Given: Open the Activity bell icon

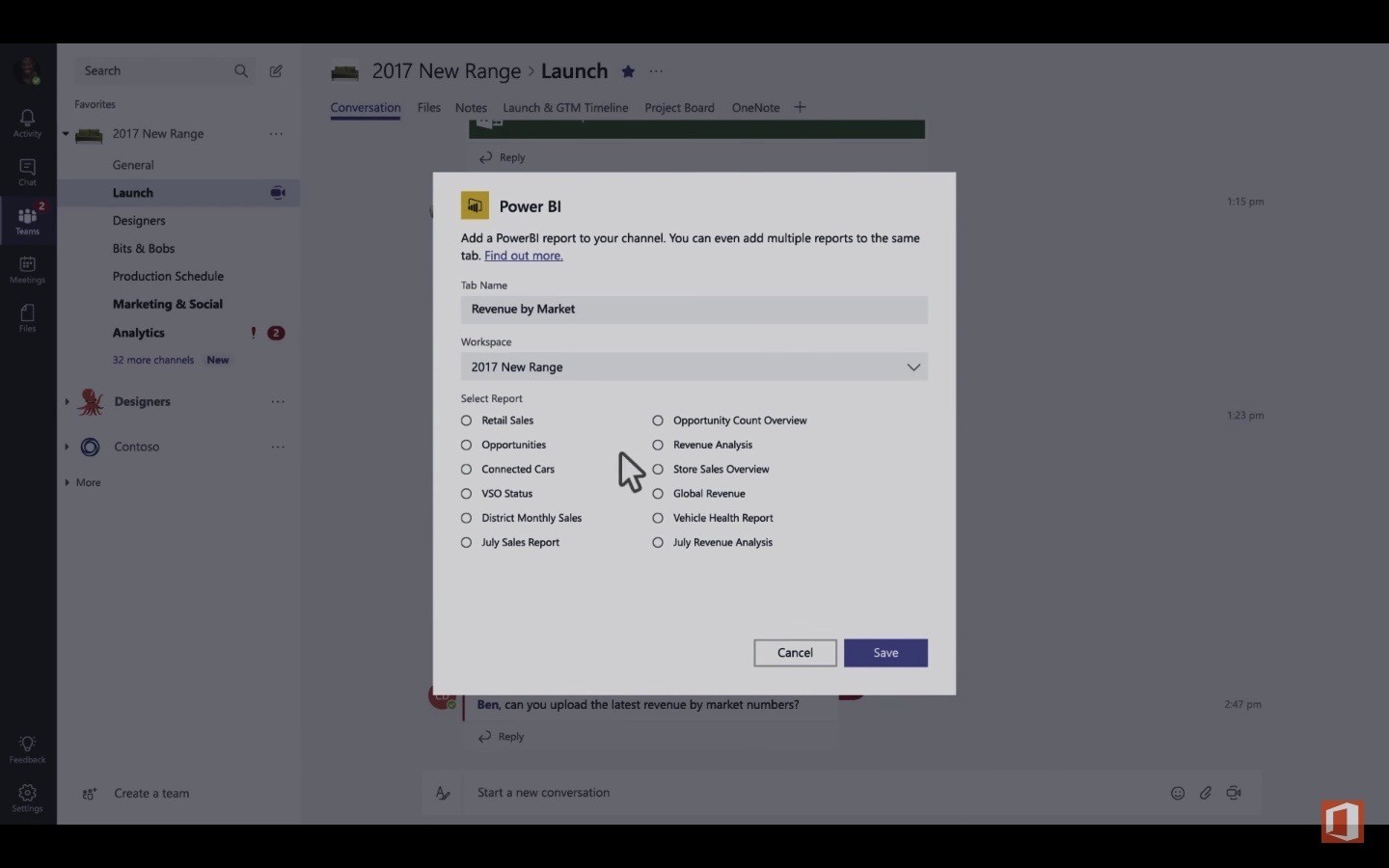Looking at the screenshot, I should tap(27, 122).
